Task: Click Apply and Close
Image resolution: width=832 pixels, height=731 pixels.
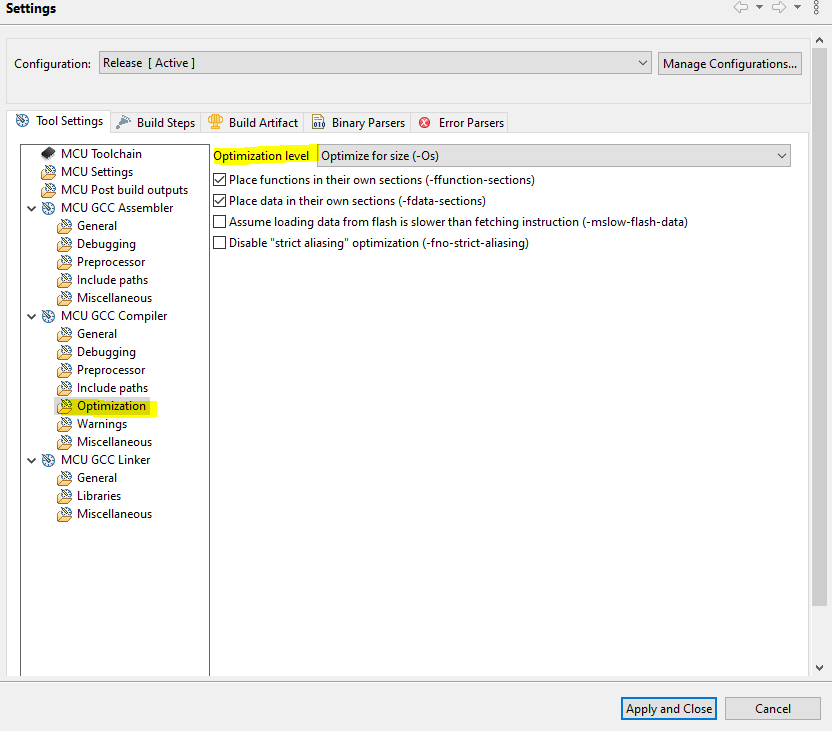Action: pos(668,708)
